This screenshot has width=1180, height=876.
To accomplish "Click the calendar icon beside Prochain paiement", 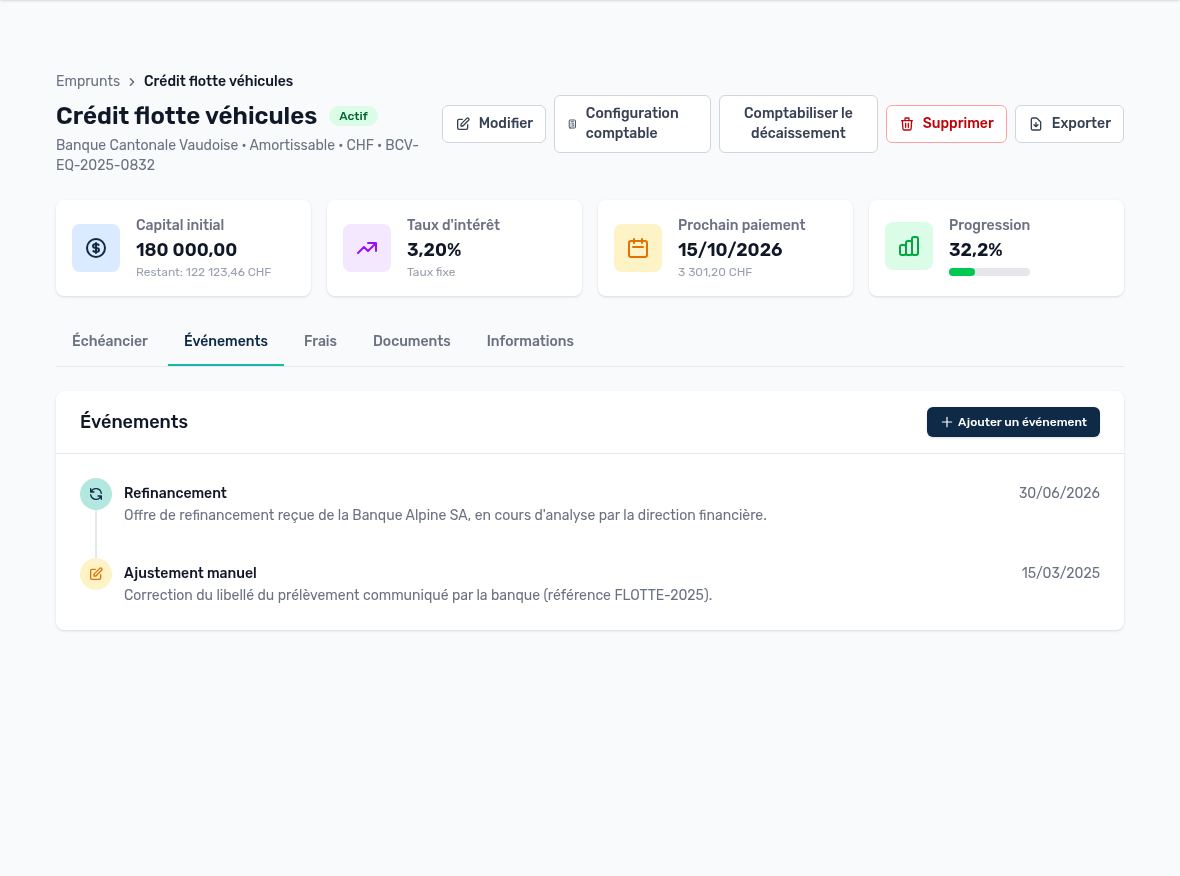I will (x=637, y=248).
